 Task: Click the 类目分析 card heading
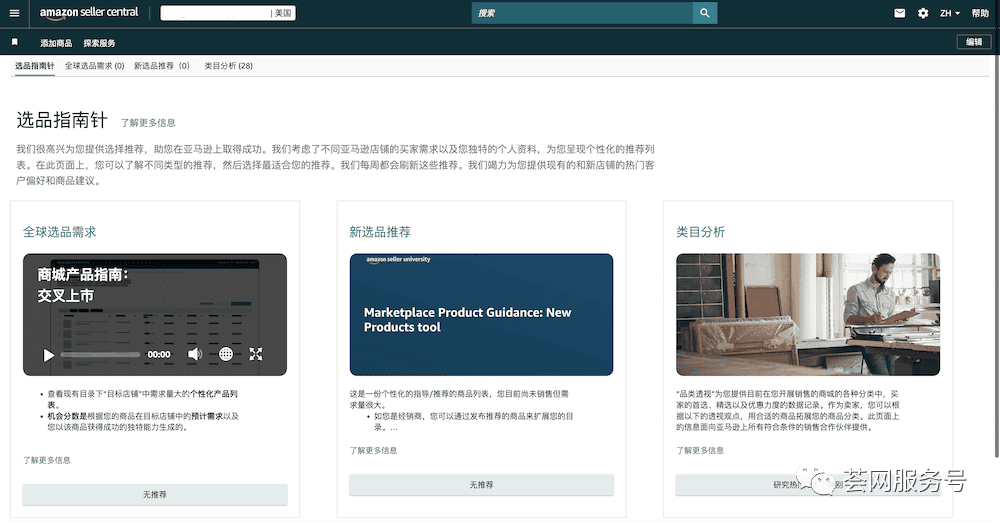pyautogui.click(x=700, y=232)
